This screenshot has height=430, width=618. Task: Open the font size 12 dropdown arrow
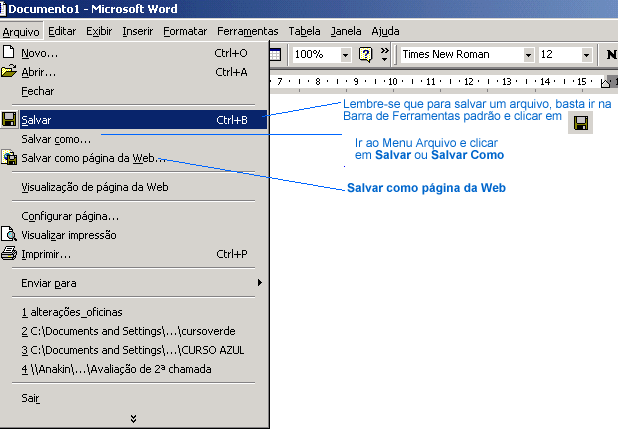coord(586,55)
